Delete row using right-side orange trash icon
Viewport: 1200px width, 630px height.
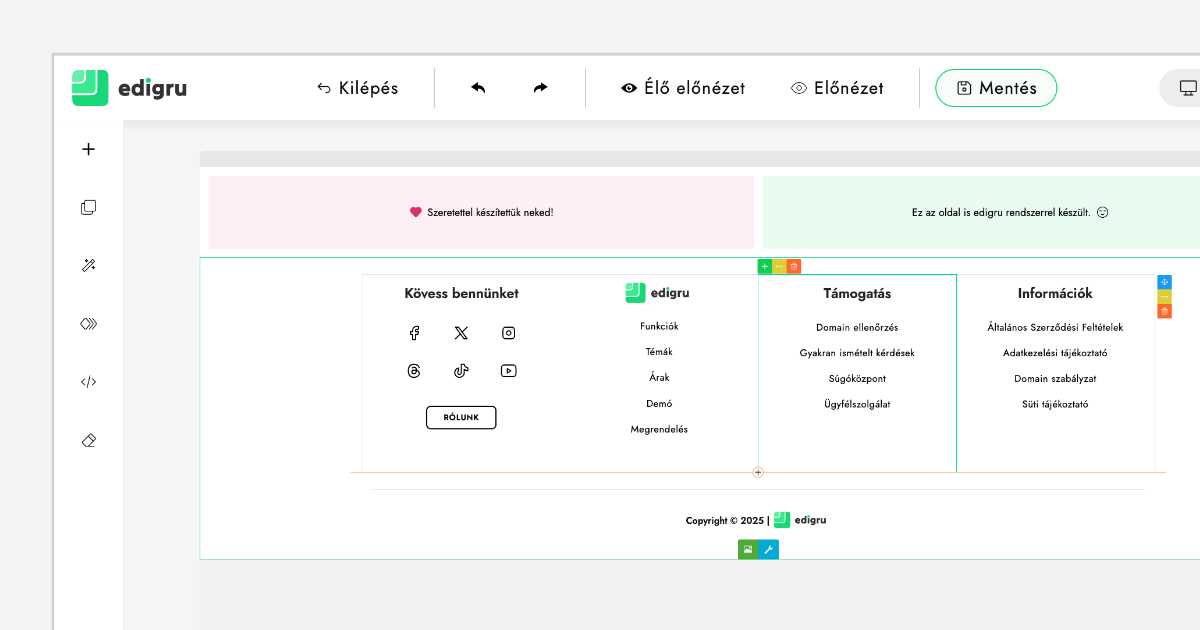click(x=1164, y=311)
